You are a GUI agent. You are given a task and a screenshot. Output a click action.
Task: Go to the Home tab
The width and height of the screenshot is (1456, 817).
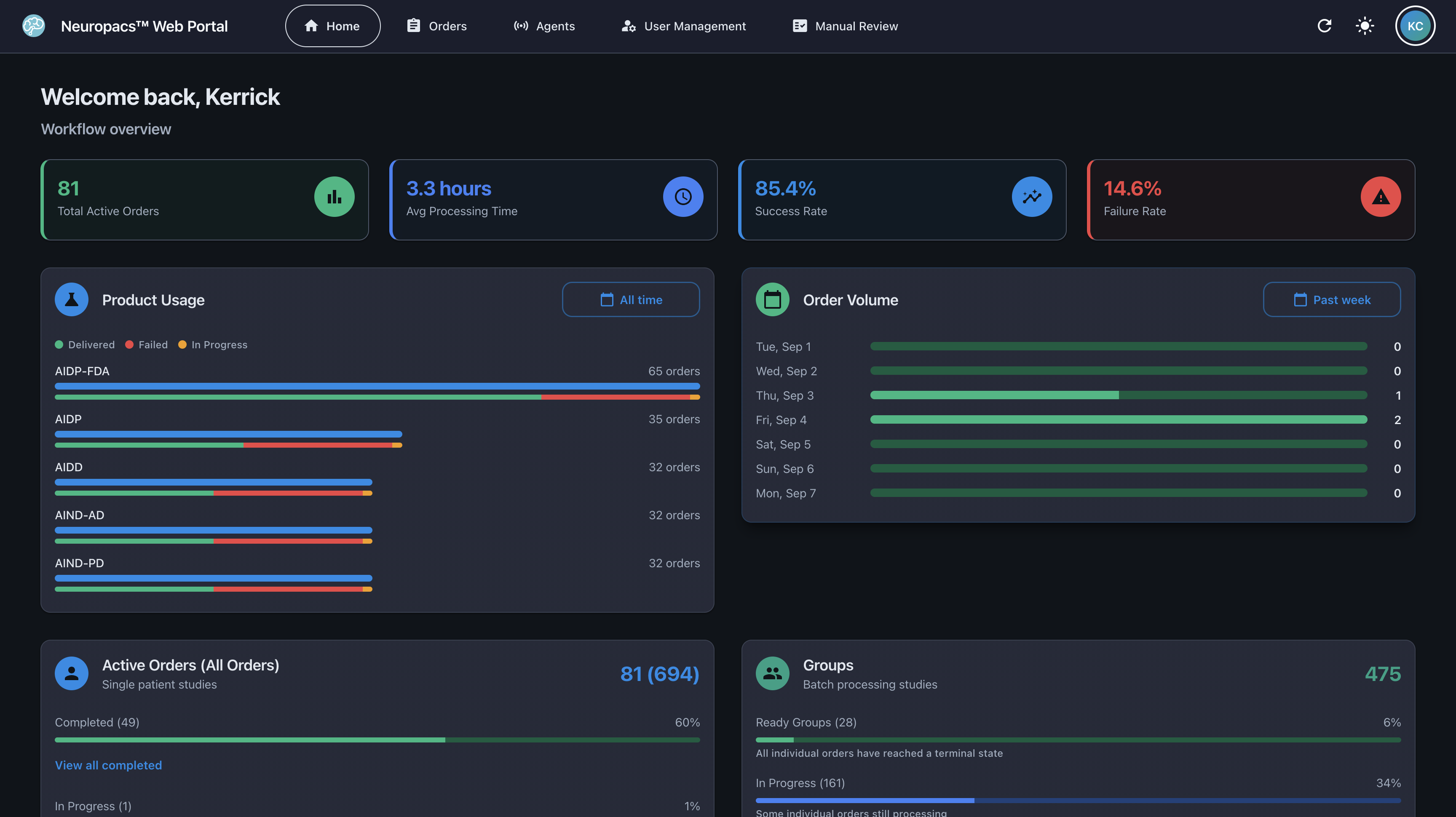click(333, 26)
